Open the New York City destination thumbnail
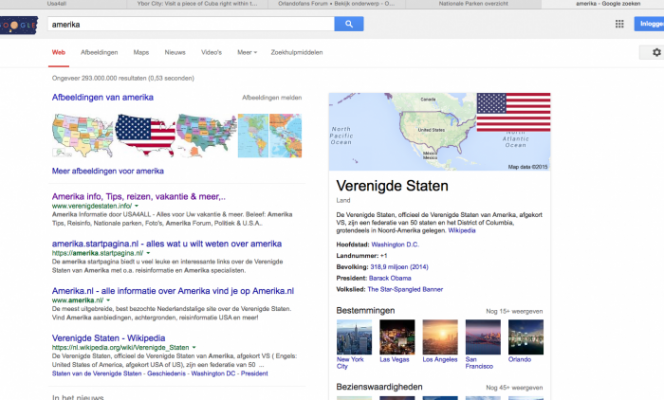 354,337
